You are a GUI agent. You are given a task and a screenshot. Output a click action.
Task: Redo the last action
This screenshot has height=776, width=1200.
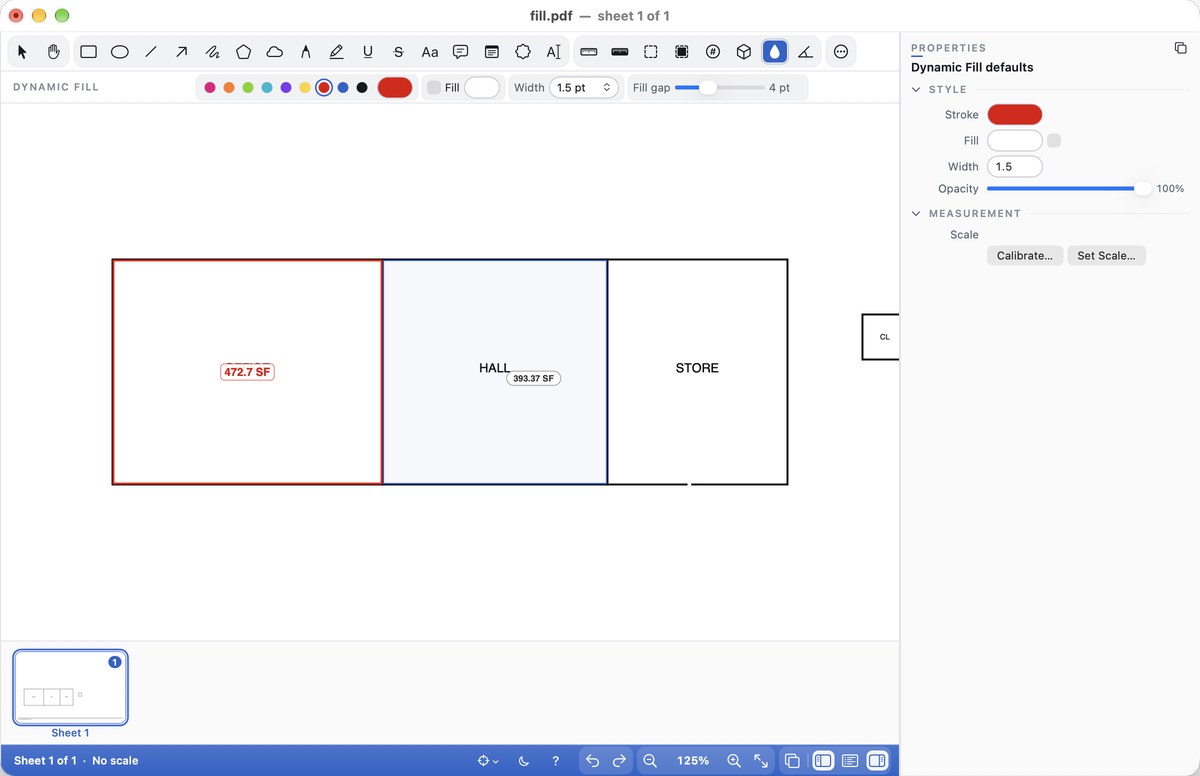pyautogui.click(x=619, y=761)
